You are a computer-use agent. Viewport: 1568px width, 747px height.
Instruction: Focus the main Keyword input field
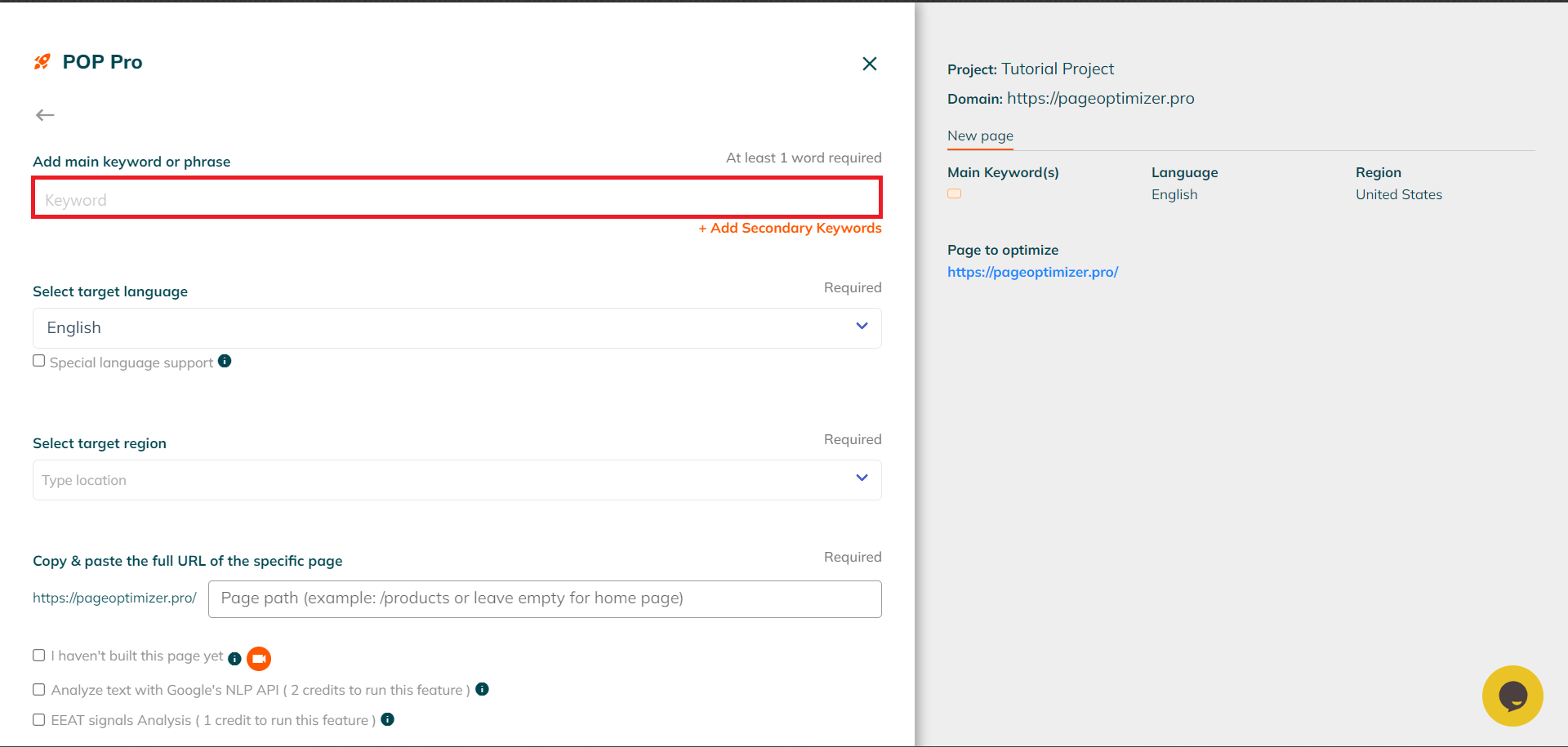457,198
